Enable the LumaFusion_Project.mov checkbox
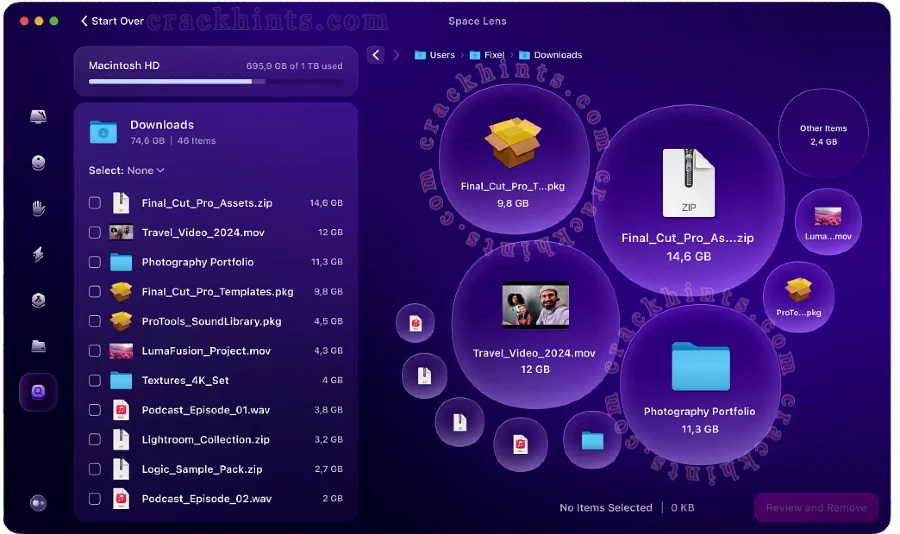The width and height of the screenshot is (900, 534). (x=95, y=351)
